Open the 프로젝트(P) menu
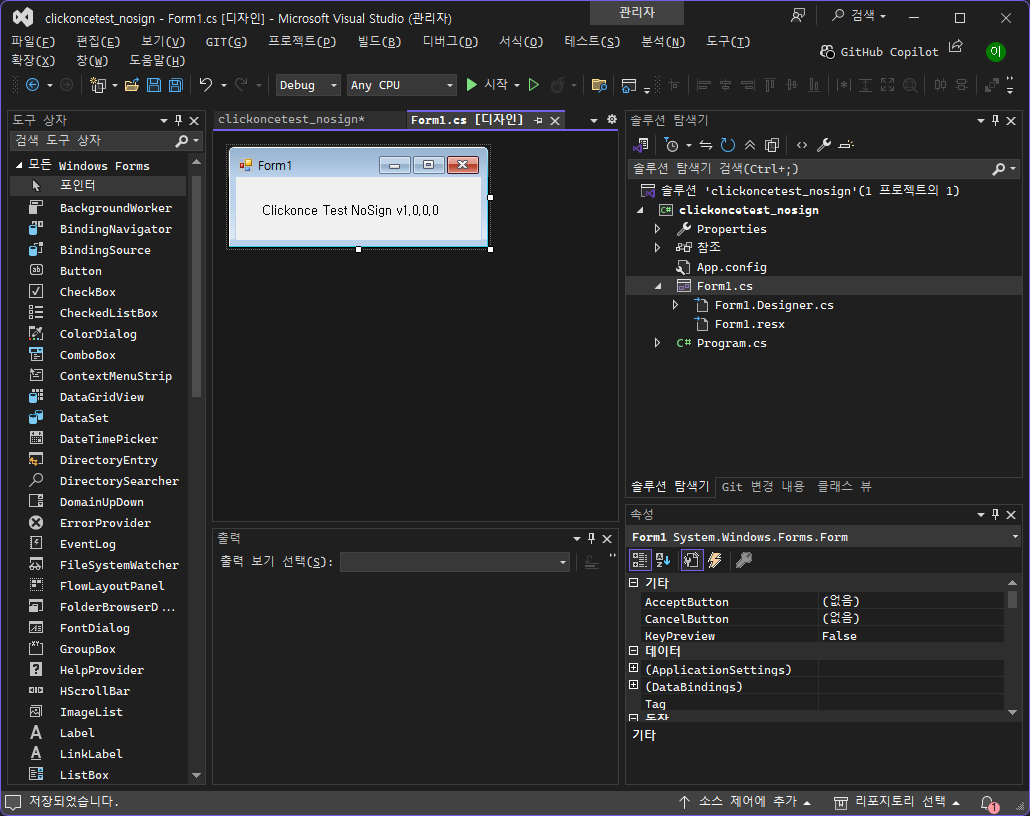The height and width of the screenshot is (816, 1030). pos(302,42)
